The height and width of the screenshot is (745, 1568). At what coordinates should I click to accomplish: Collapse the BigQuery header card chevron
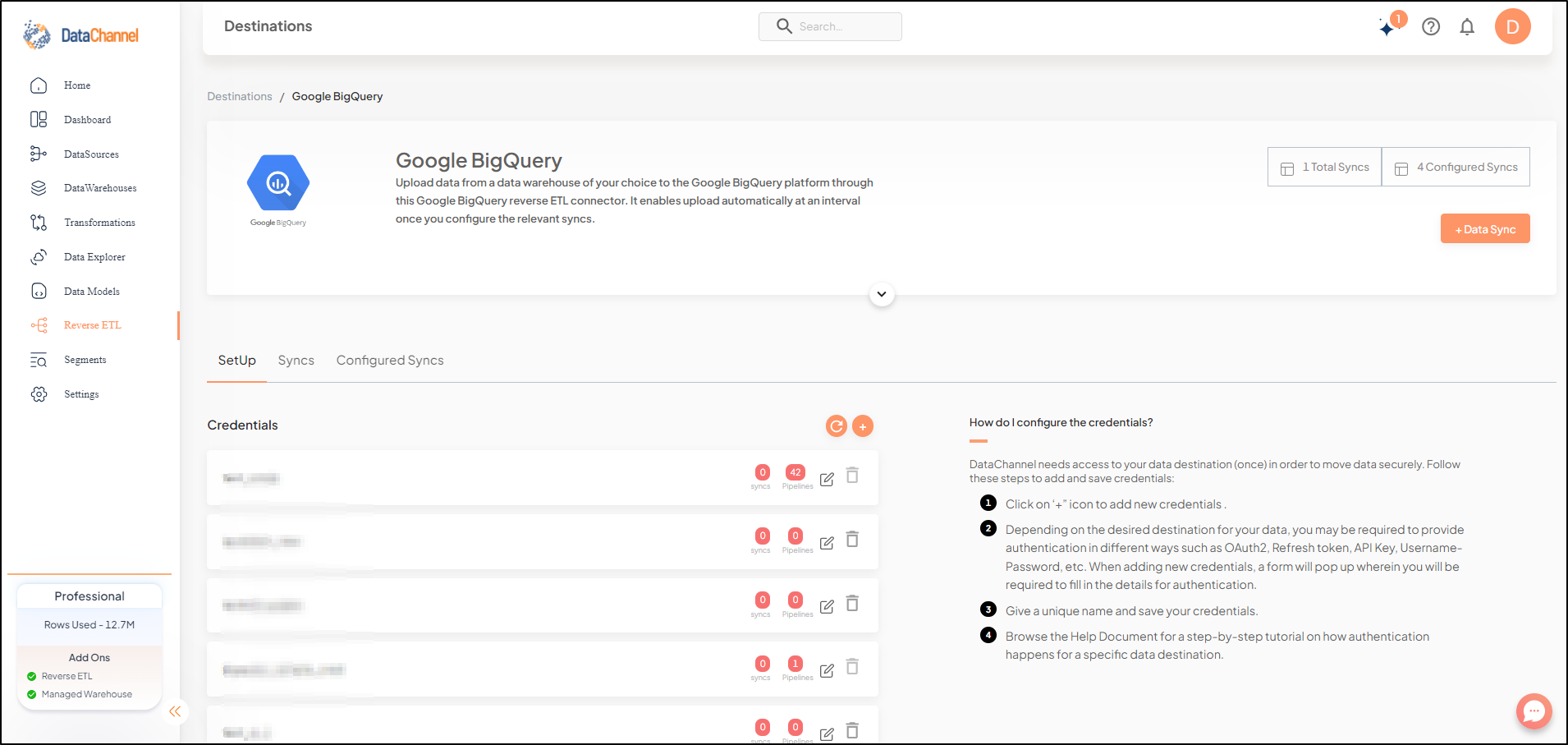click(882, 294)
